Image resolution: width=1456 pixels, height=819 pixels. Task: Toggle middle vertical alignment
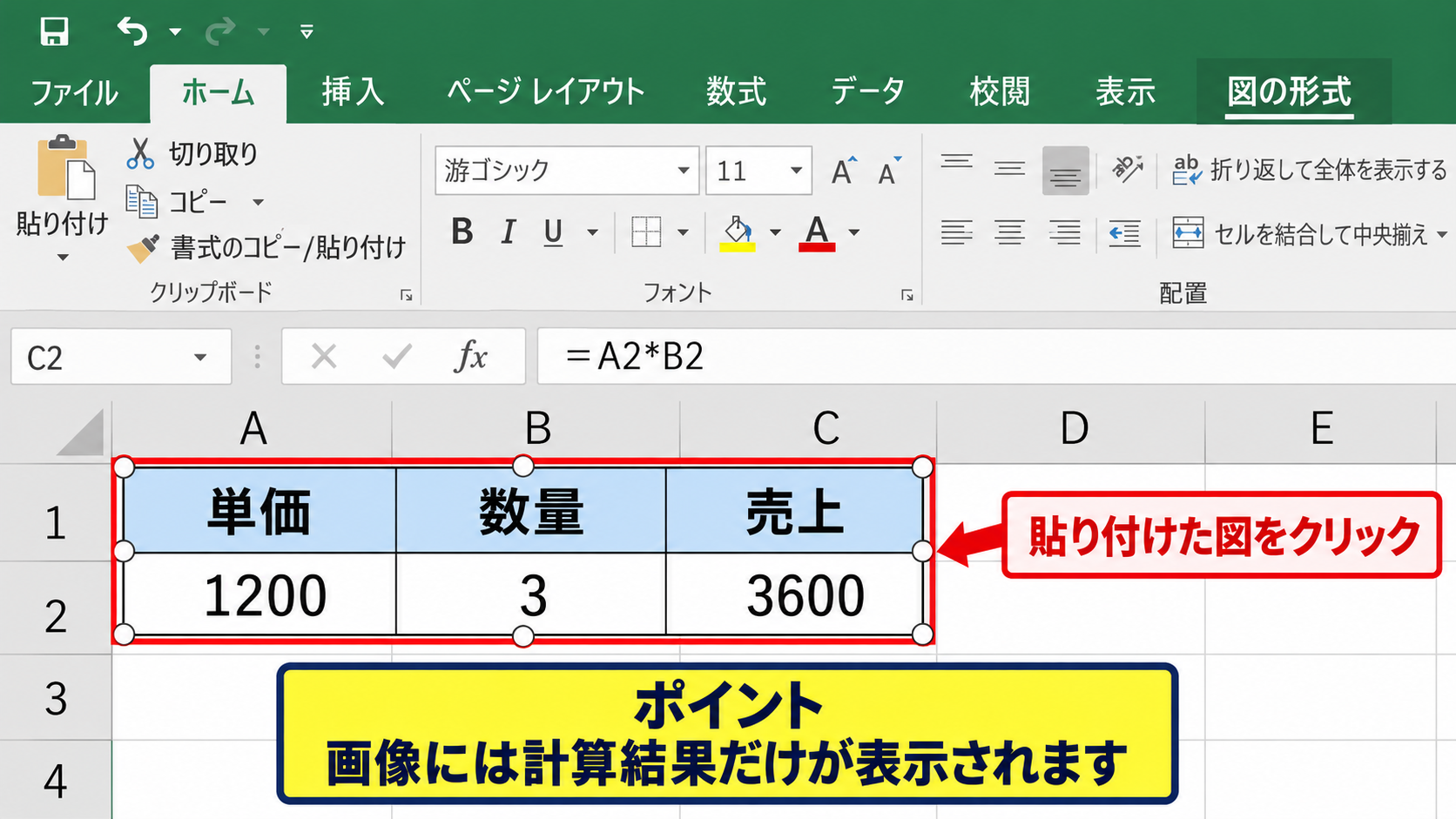tap(1009, 170)
